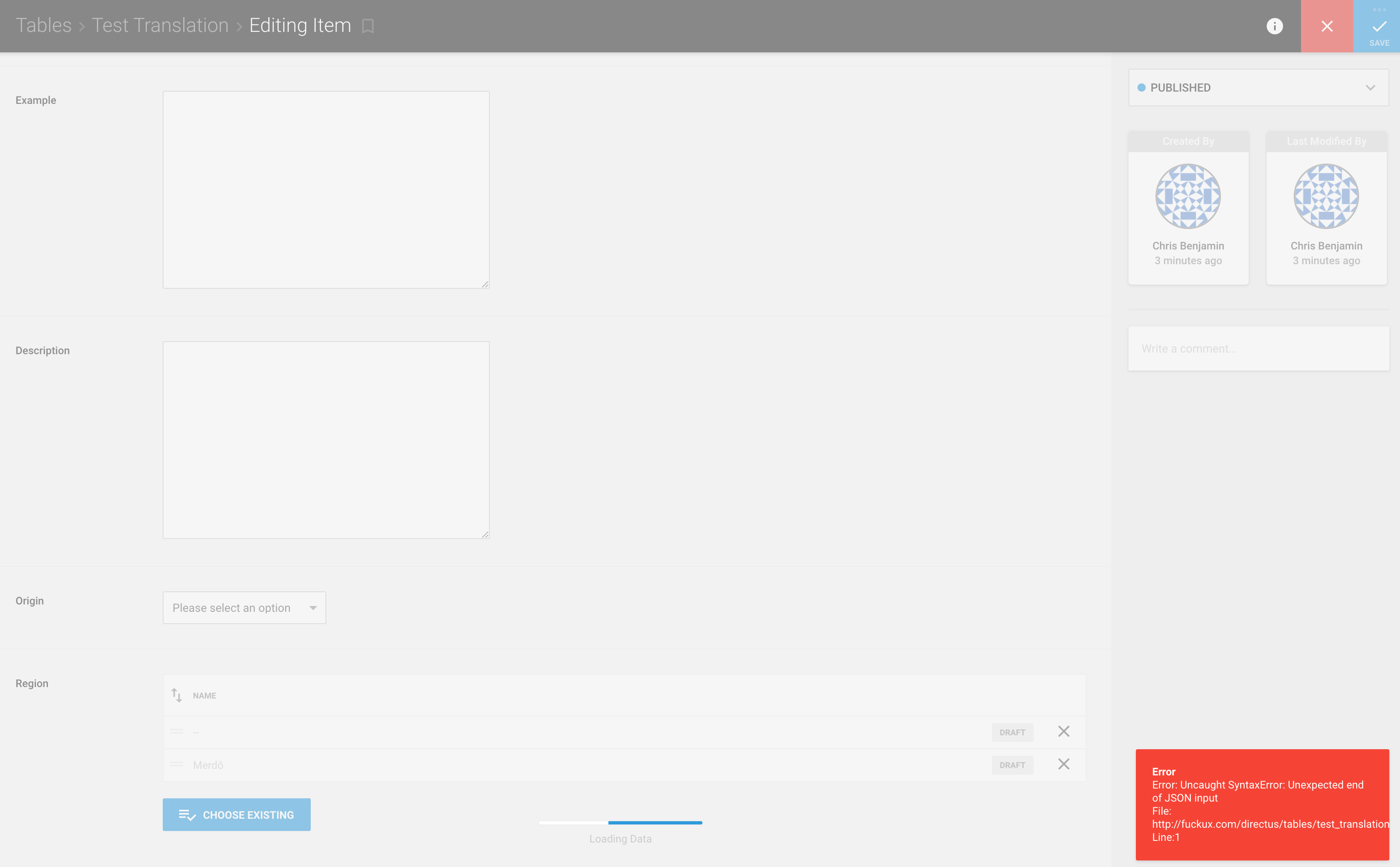Click the Write a comment field

coord(1259,348)
